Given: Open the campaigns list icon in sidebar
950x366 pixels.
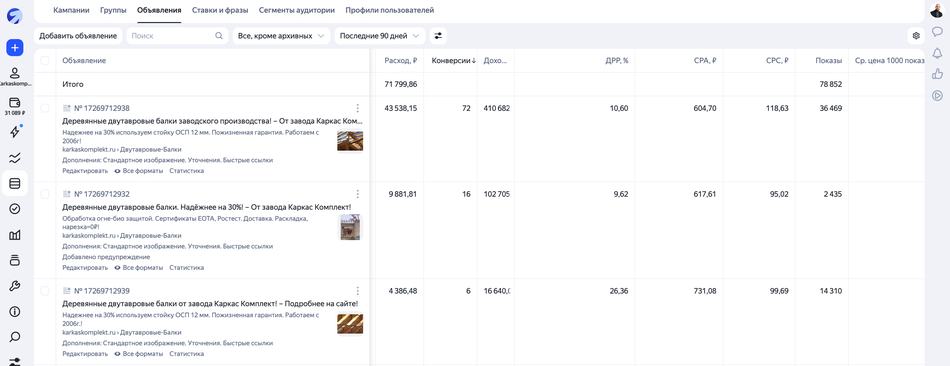Looking at the screenshot, I should point(15,184).
